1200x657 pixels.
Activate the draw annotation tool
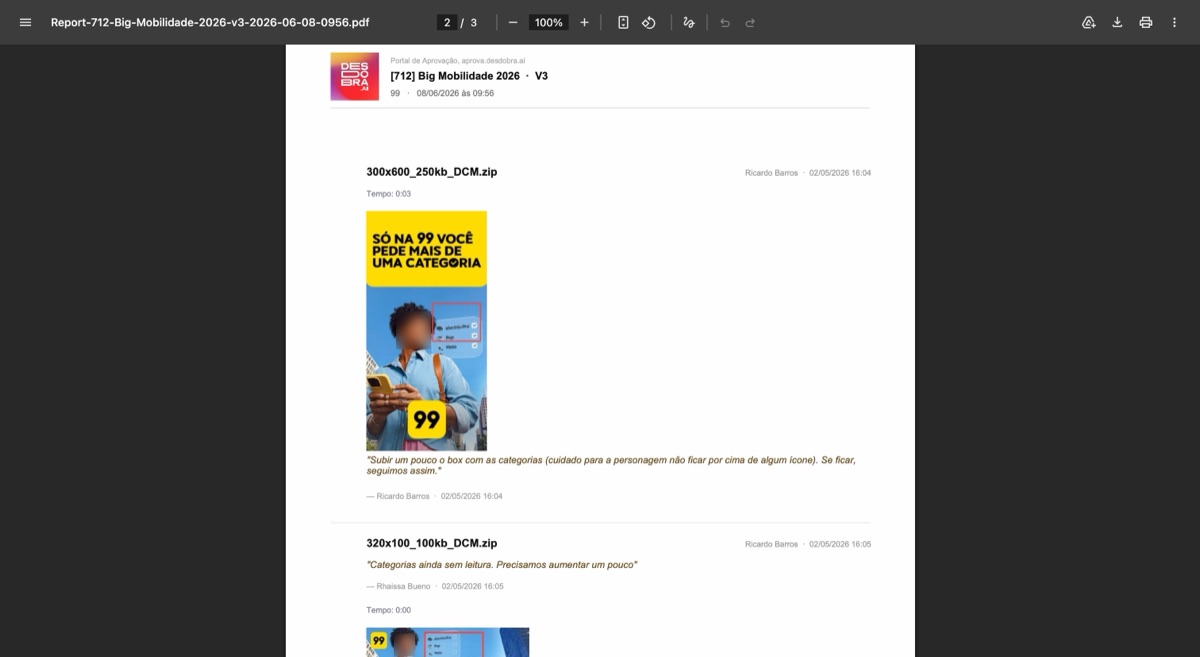point(688,22)
